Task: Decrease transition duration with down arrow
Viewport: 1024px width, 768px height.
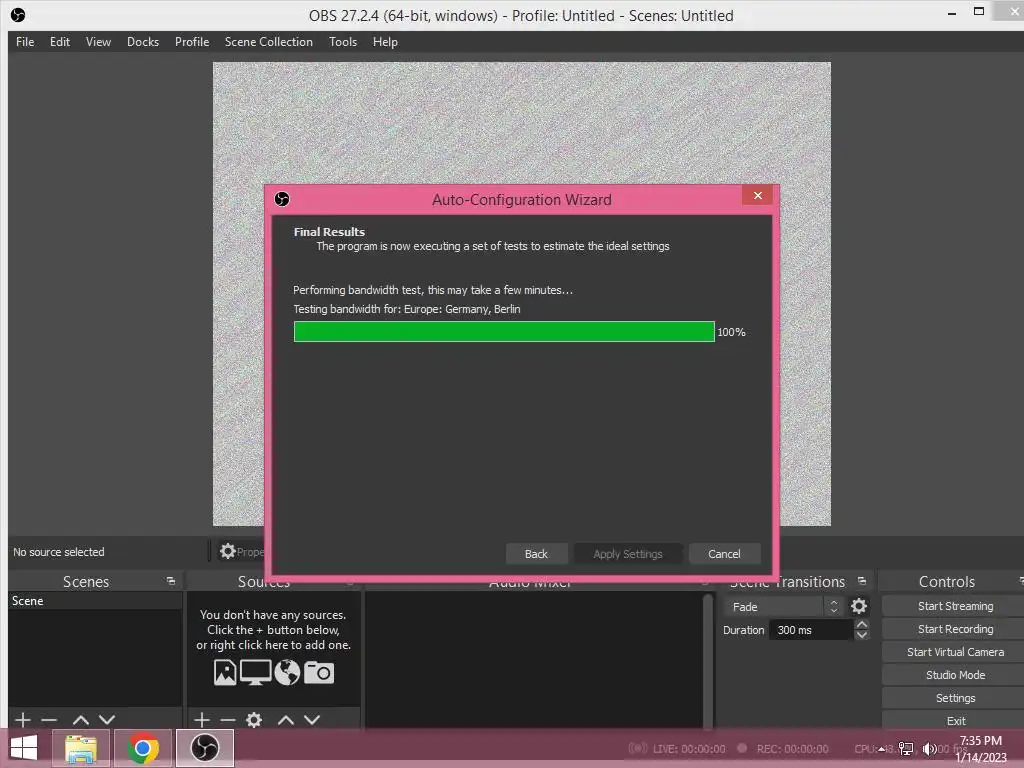Action: [862, 635]
